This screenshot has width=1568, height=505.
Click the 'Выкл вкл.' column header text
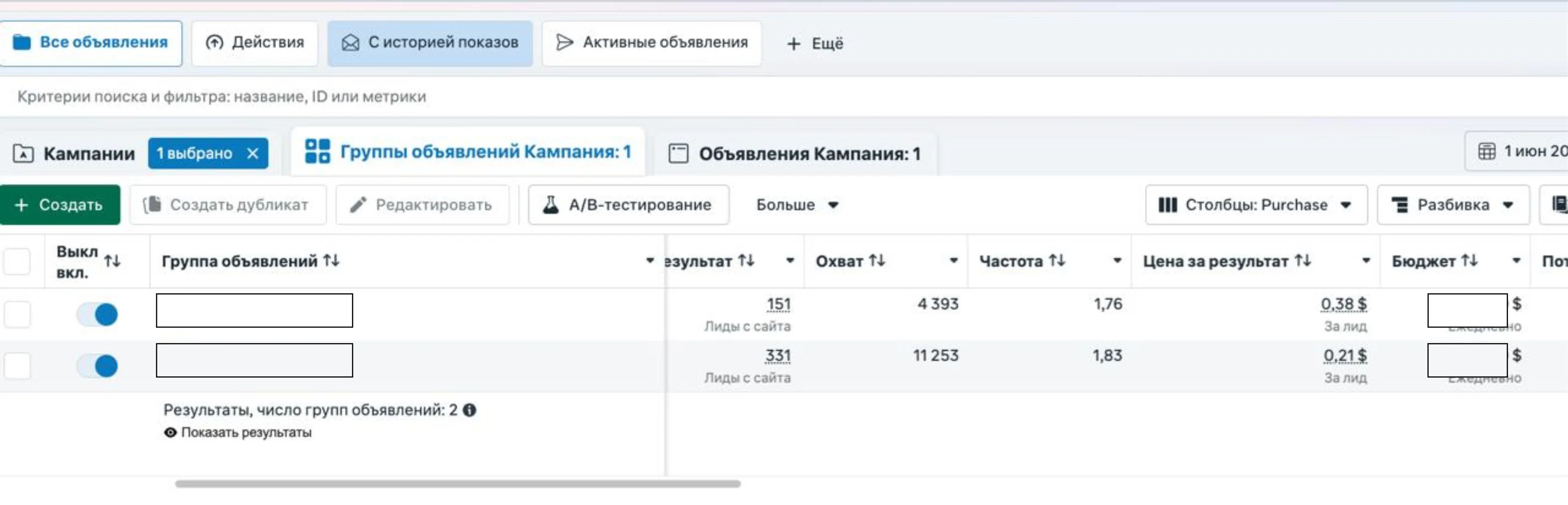coord(77,262)
